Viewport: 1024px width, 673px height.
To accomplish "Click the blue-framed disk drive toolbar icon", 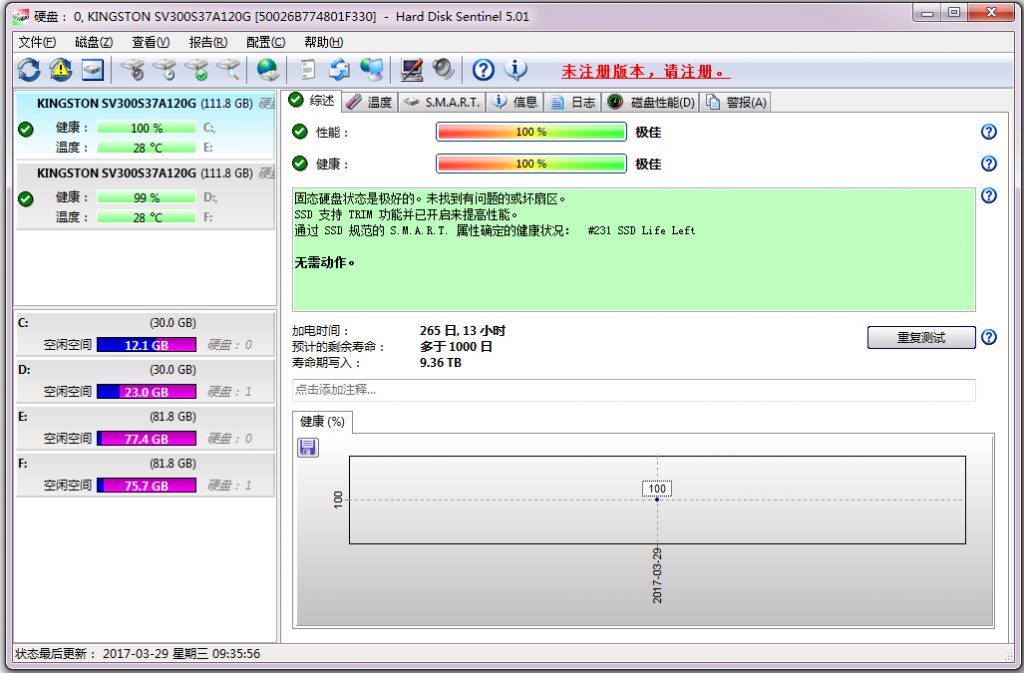I will (92, 70).
